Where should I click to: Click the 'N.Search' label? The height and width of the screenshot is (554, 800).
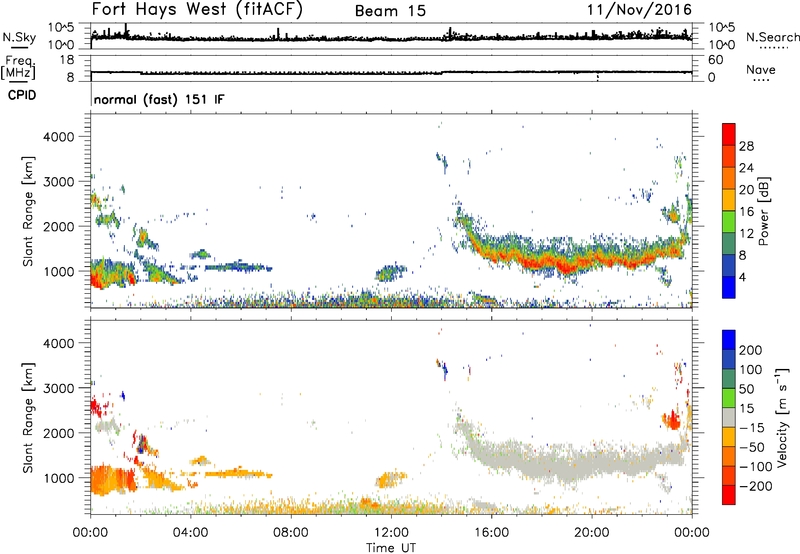click(x=772, y=37)
